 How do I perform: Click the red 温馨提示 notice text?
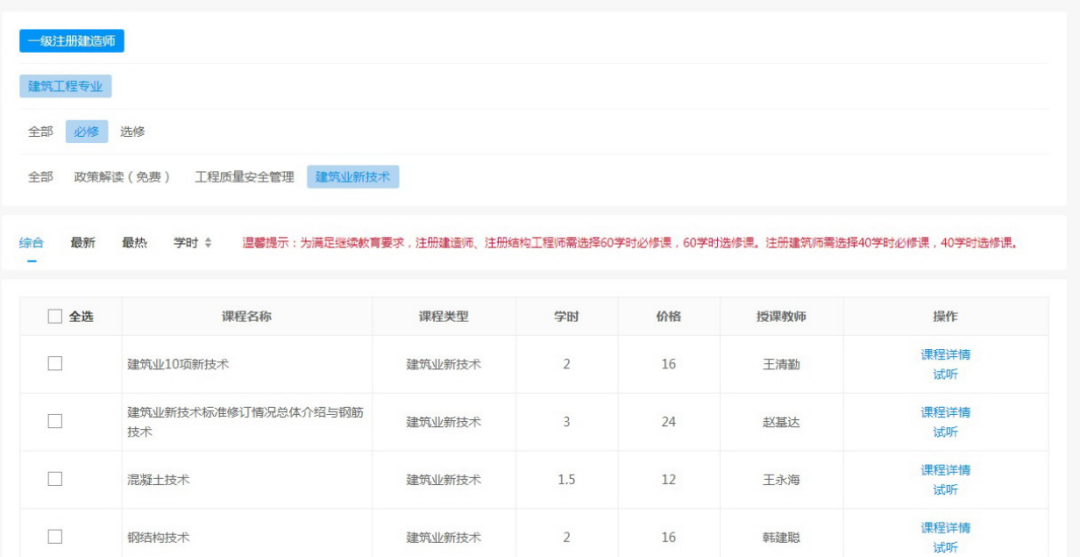coord(630,242)
